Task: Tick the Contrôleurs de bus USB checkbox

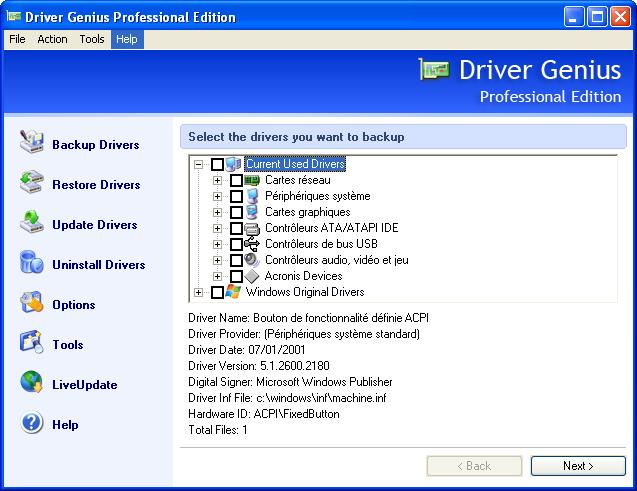Action: 236,244
